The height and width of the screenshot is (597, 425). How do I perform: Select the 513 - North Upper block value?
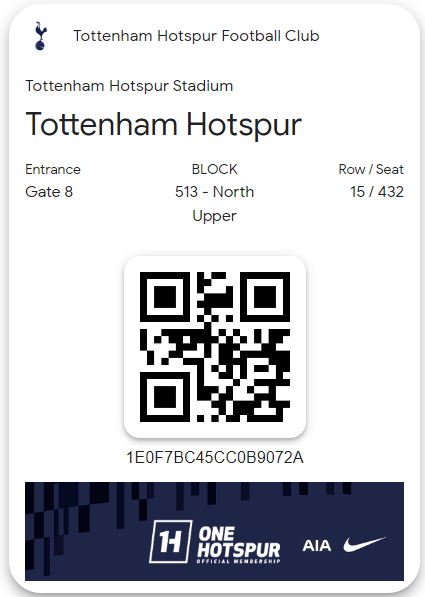(x=214, y=204)
